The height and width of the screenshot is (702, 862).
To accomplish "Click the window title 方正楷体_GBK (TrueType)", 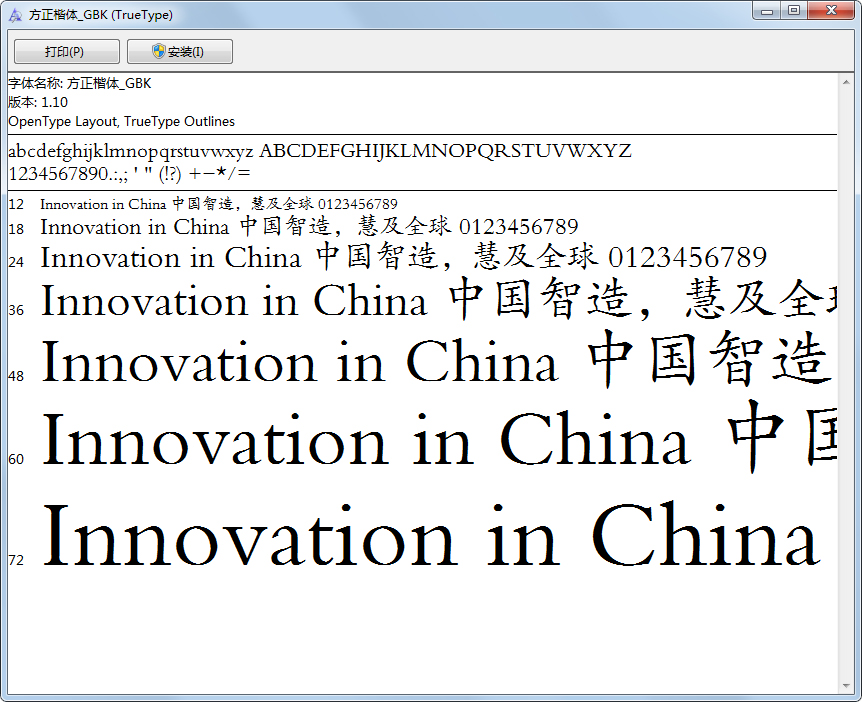I will click(x=101, y=15).
